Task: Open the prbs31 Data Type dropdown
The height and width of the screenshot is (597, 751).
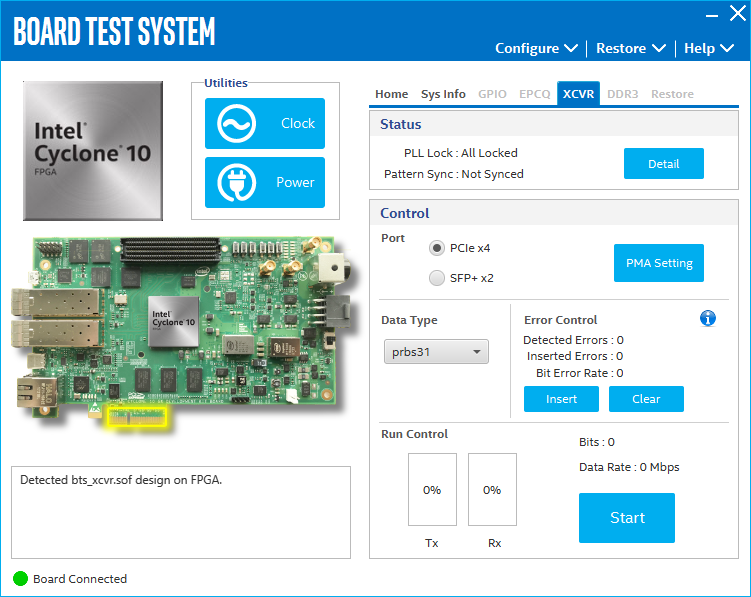Action: click(436, 352)
